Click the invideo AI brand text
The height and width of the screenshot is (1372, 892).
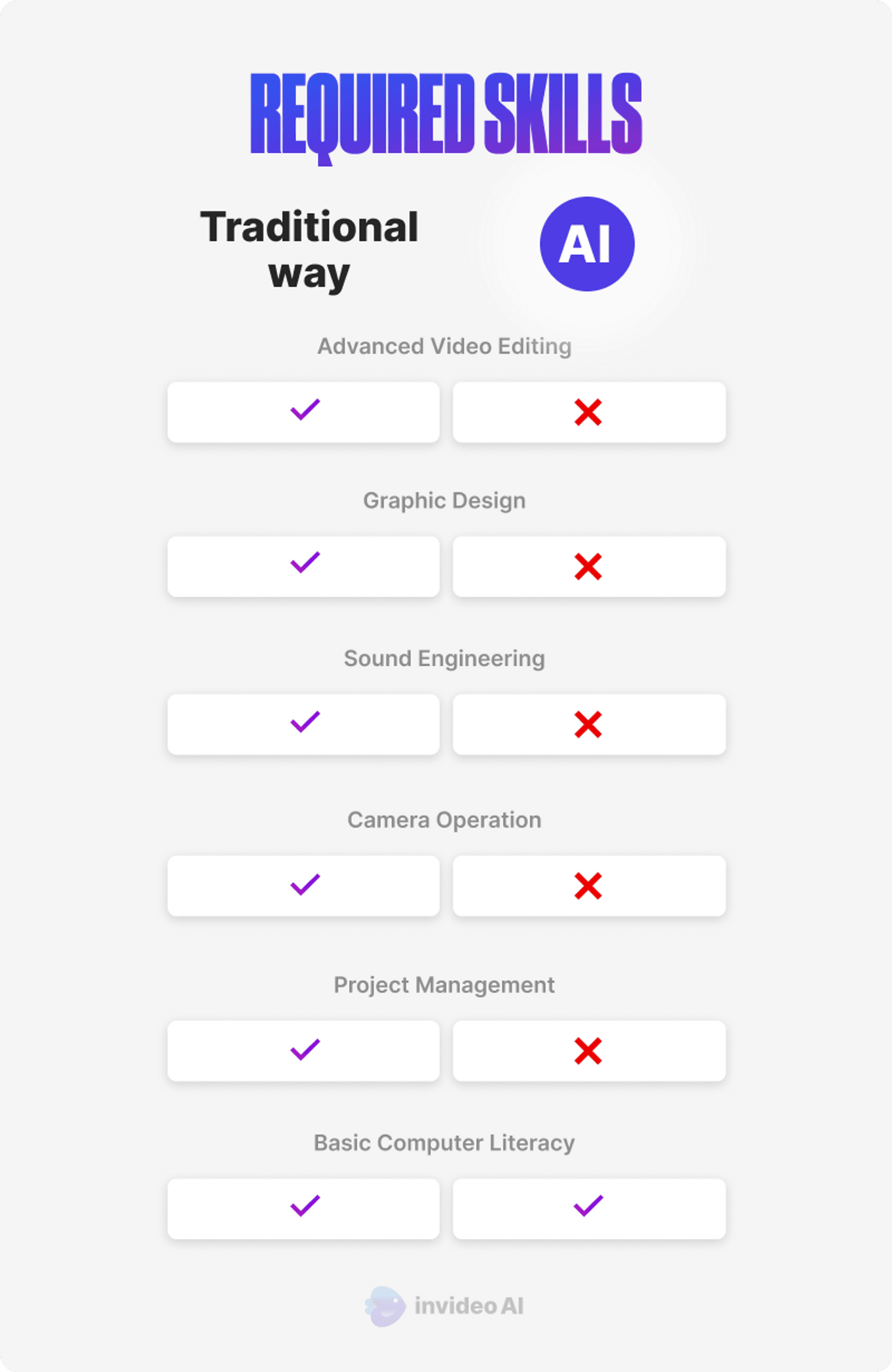(x=469, y=1306)
